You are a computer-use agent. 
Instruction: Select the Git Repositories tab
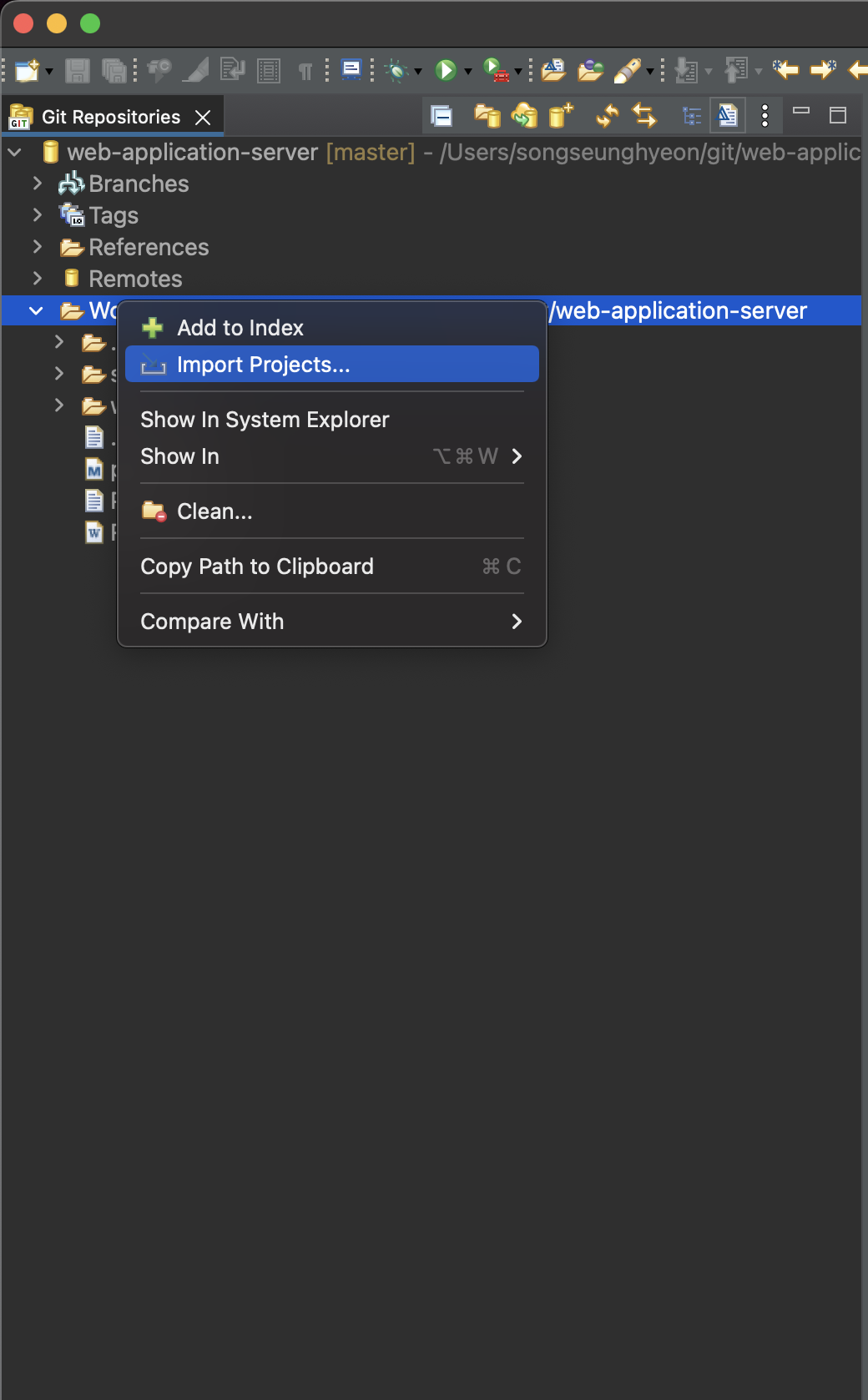click(x=110, y=117)
